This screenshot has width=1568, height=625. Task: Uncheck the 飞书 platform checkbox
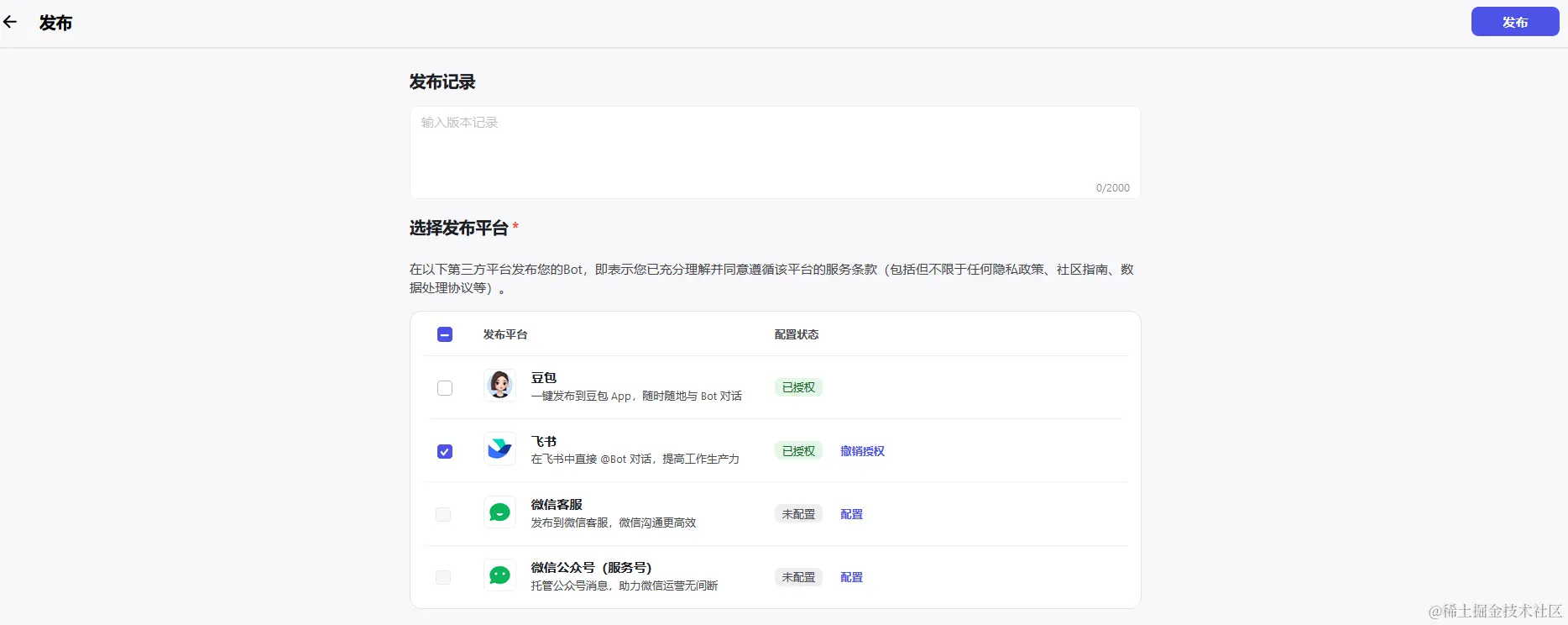coord(445,451)
